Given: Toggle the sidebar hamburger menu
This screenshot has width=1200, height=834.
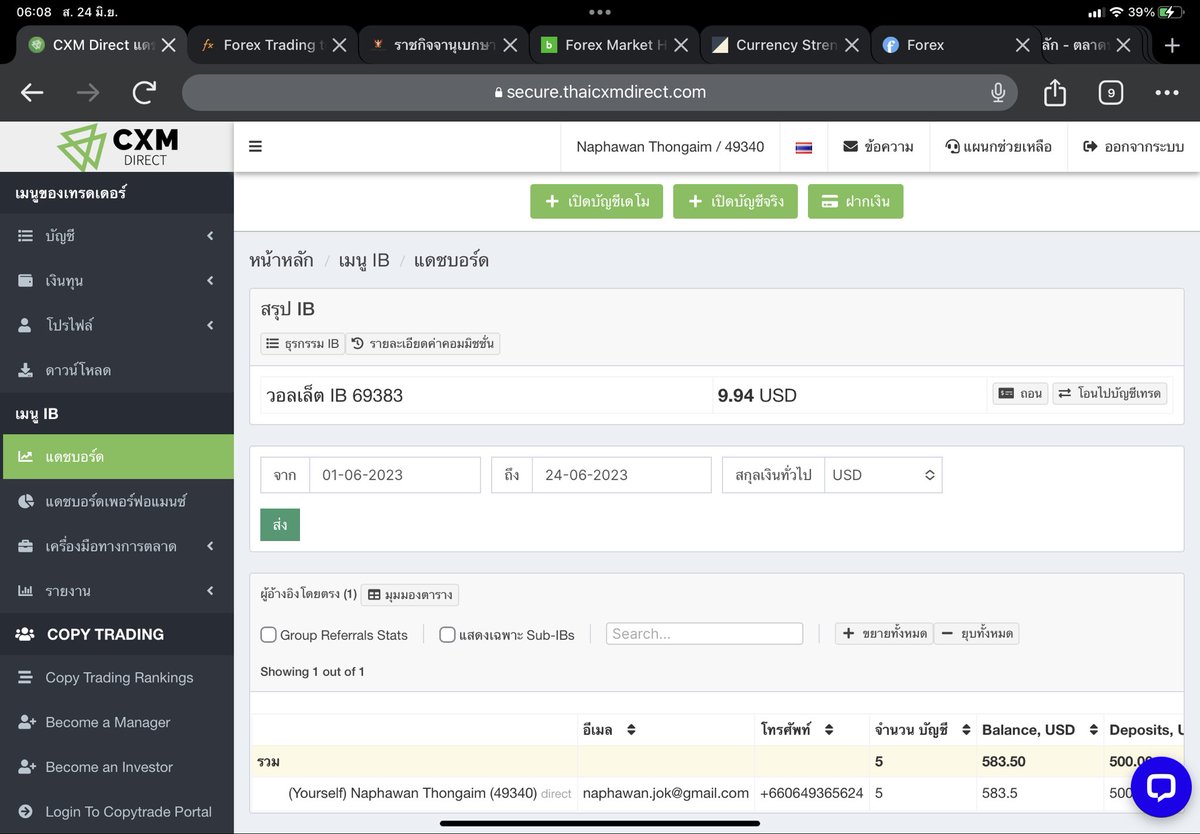Looking at the screenshot, I should click(x=255, y=147).
